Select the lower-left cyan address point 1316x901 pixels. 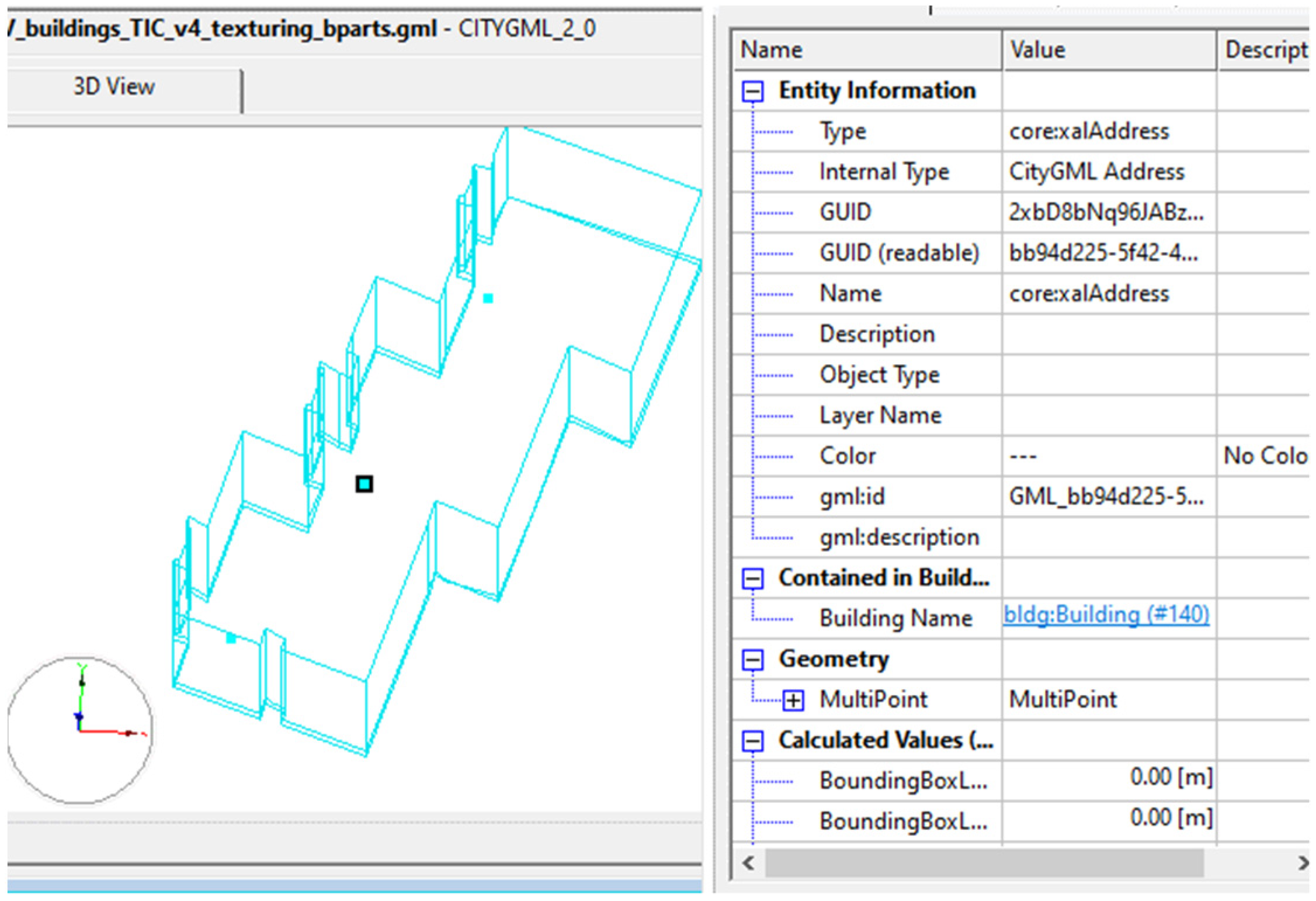(x=231, y=638)
